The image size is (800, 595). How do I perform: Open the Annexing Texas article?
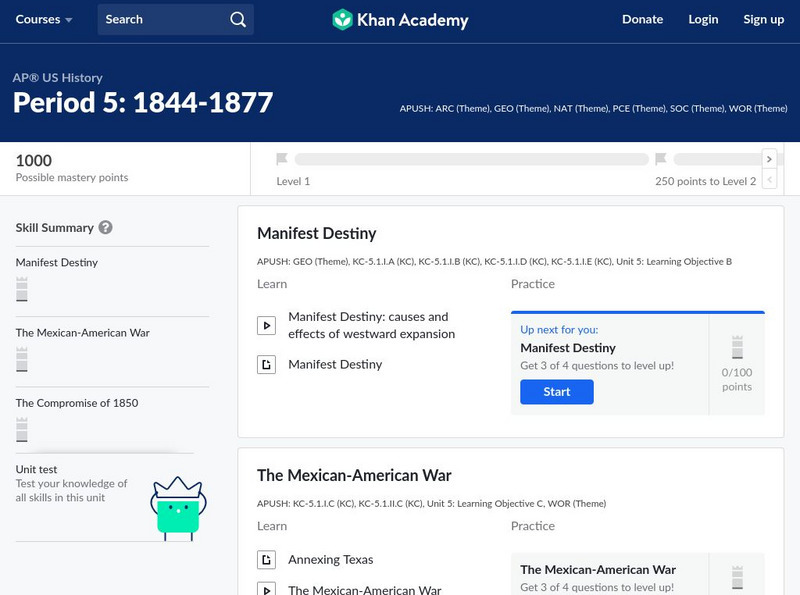pos(331,560)
